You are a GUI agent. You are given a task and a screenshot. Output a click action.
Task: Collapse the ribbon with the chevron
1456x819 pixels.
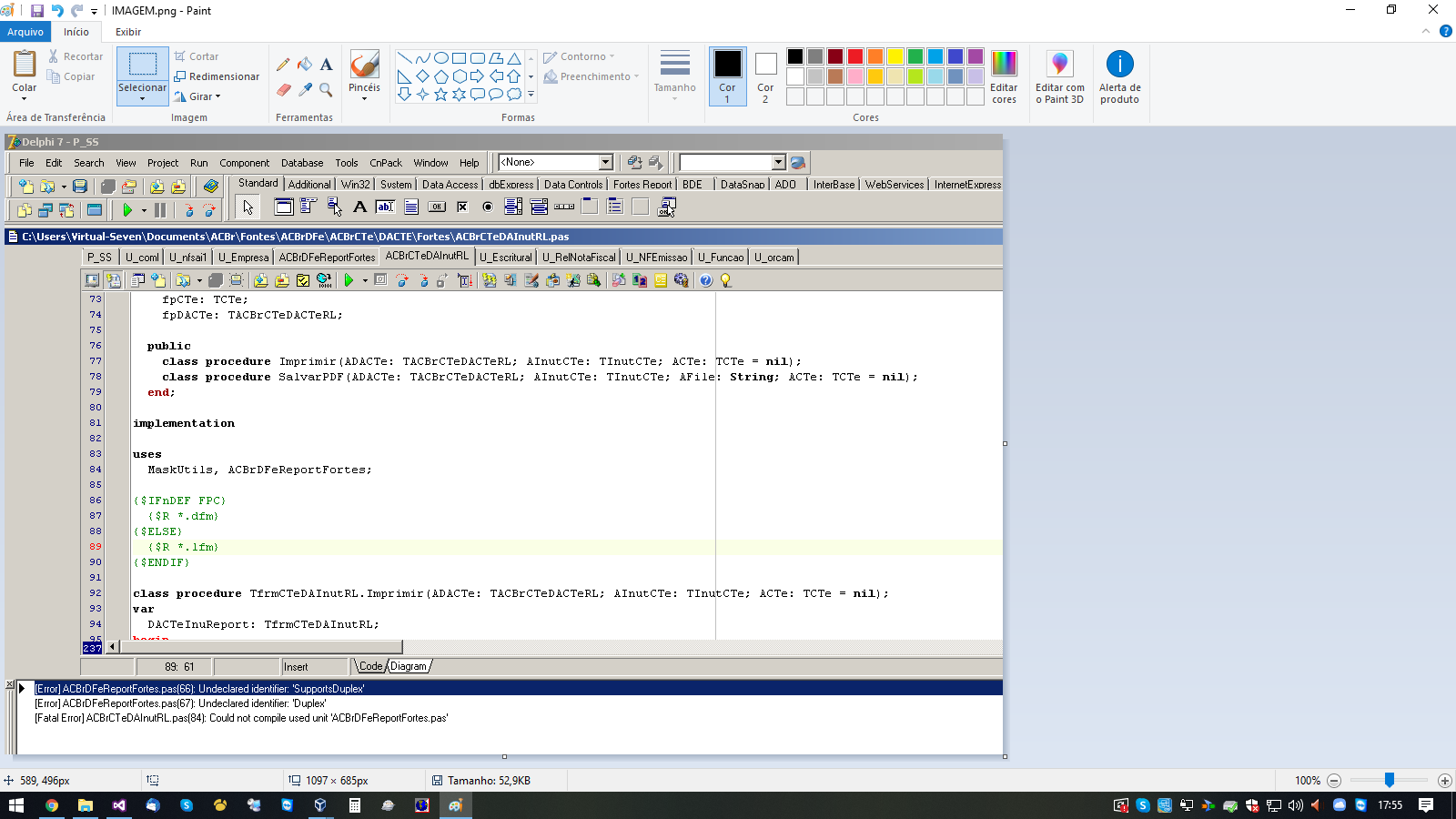pyautogui.click(x=1426, y=31)
